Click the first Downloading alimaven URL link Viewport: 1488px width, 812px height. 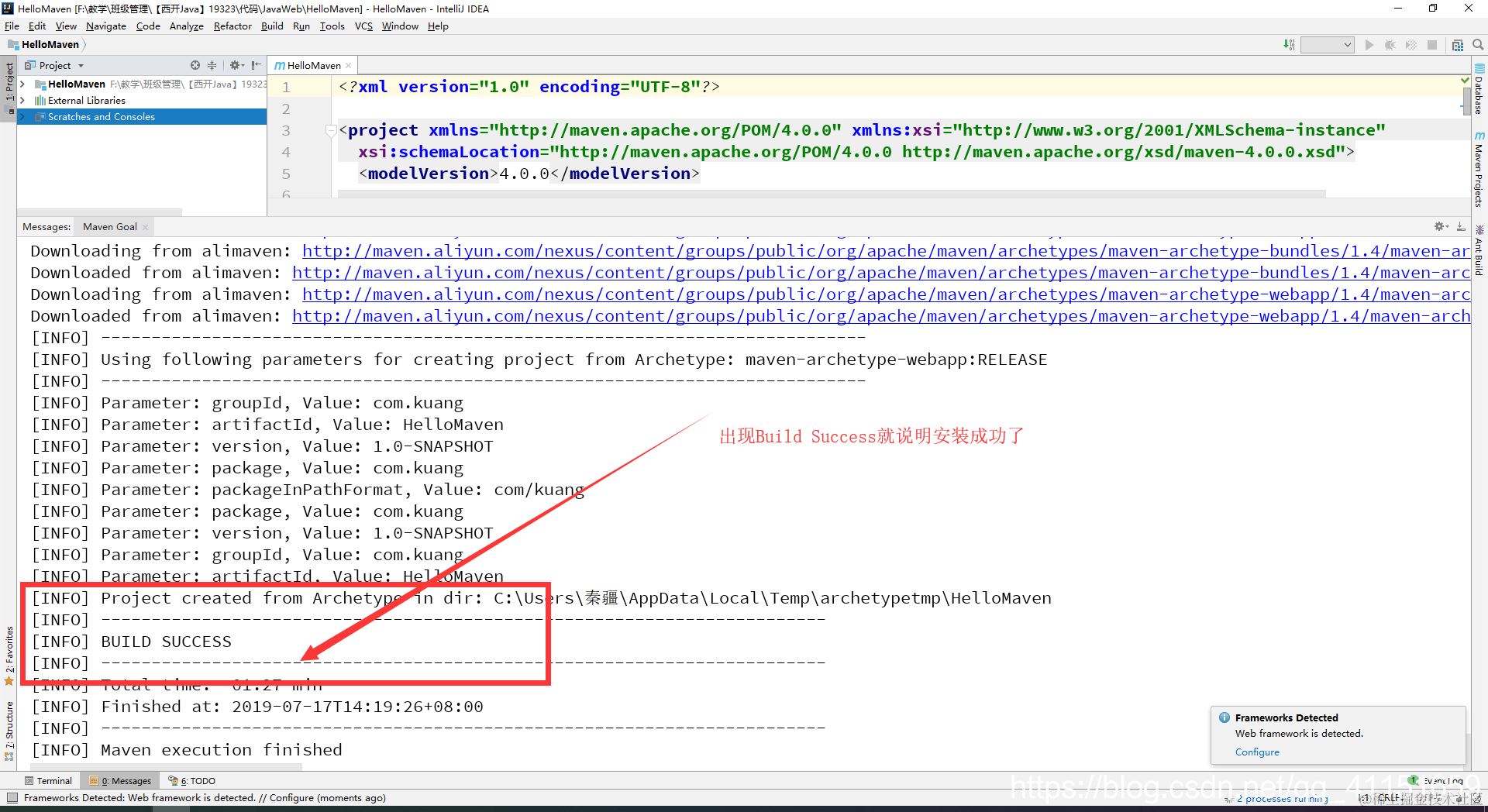tap(885, 251)
